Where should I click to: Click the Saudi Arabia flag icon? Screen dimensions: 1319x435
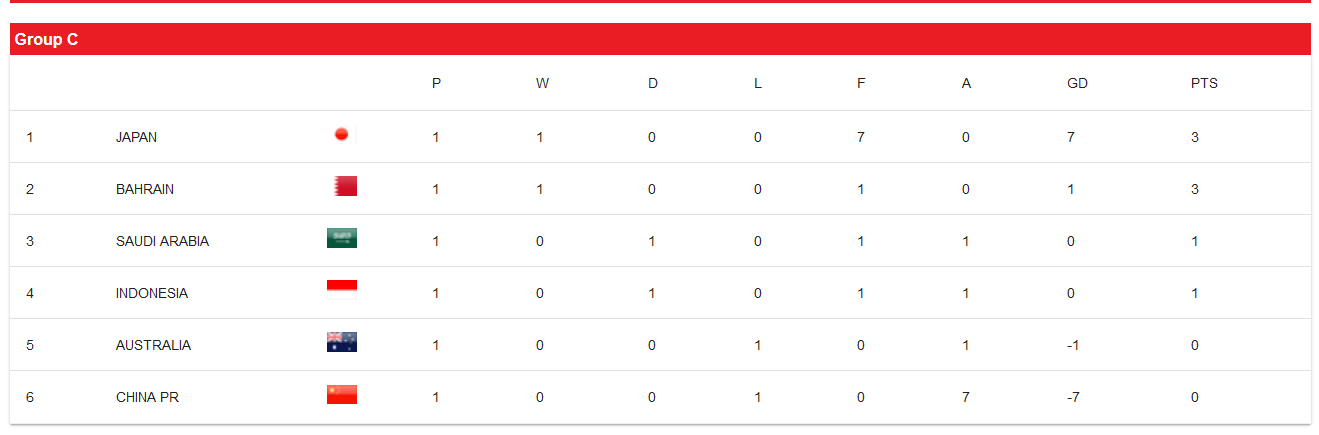point(342,239)
